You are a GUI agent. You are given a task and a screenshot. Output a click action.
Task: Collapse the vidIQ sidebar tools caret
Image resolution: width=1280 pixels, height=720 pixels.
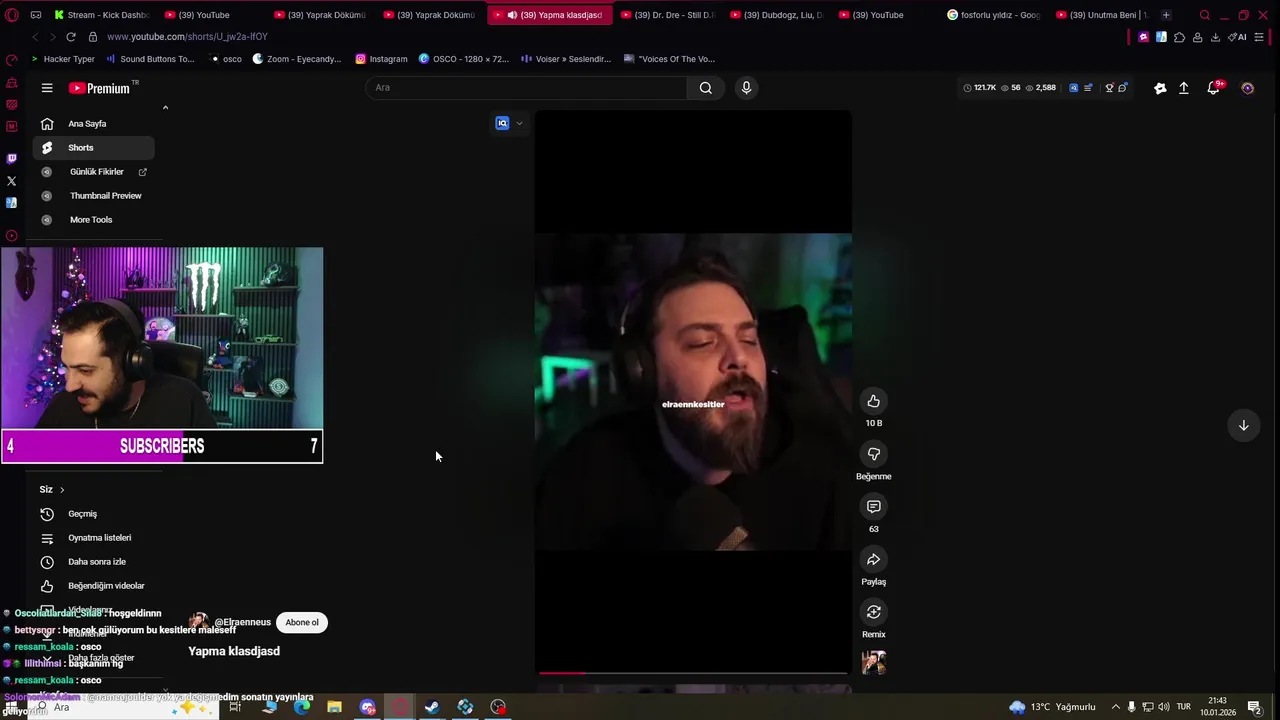point(165,107)
